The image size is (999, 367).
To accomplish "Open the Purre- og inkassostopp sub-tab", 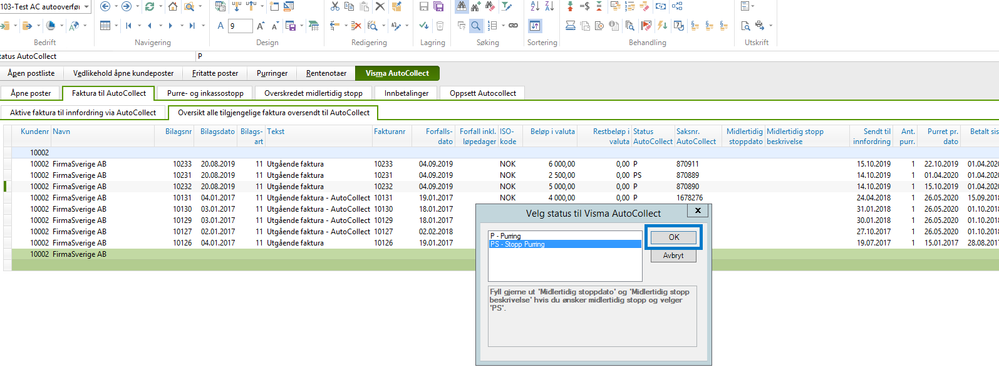I will (205, 93).
